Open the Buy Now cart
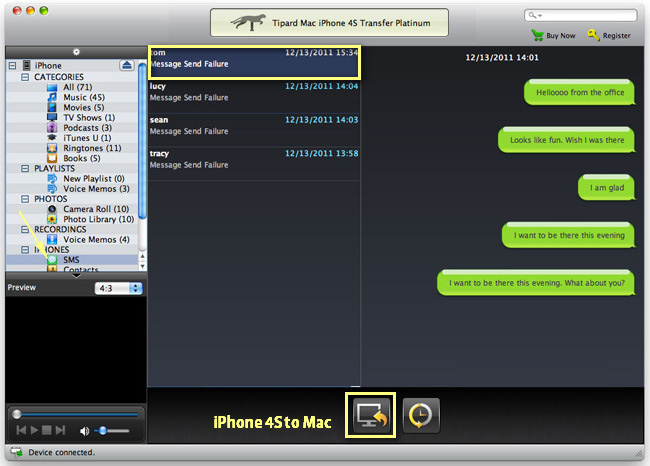Viewport: 650px width, 466px height. coord(553,36)
